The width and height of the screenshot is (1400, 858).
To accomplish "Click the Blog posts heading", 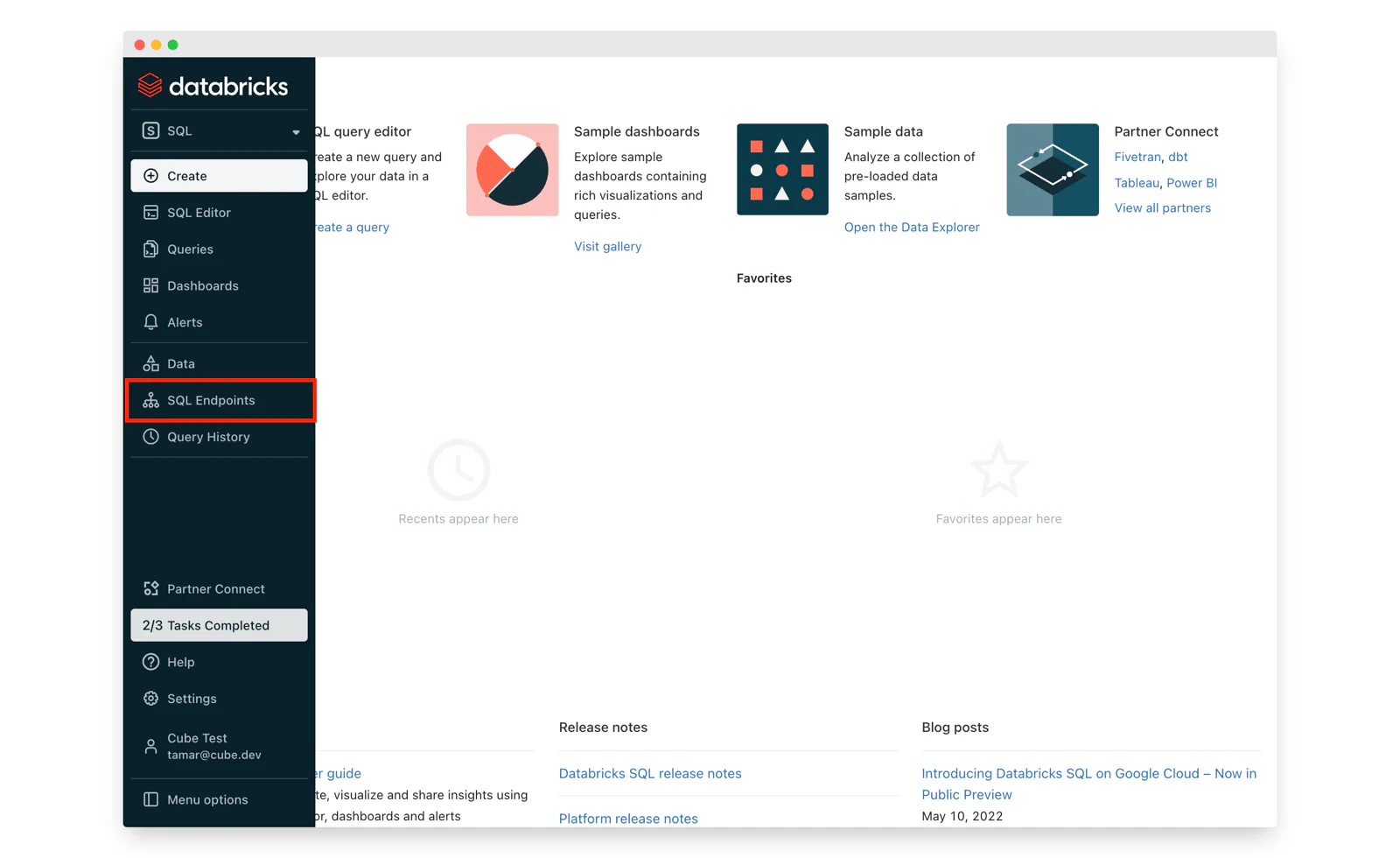I will [955, 728].
